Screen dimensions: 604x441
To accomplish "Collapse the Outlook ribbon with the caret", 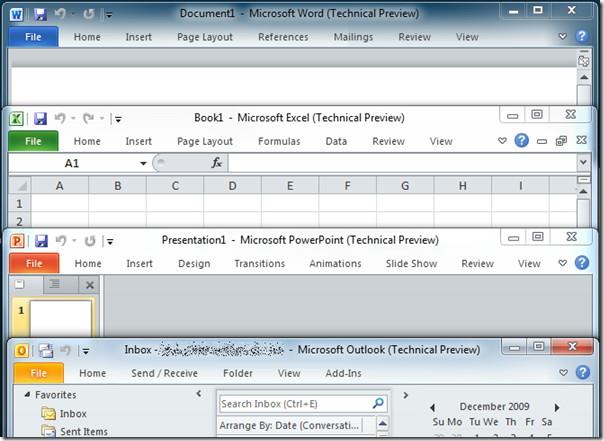I will click(562, 373).
